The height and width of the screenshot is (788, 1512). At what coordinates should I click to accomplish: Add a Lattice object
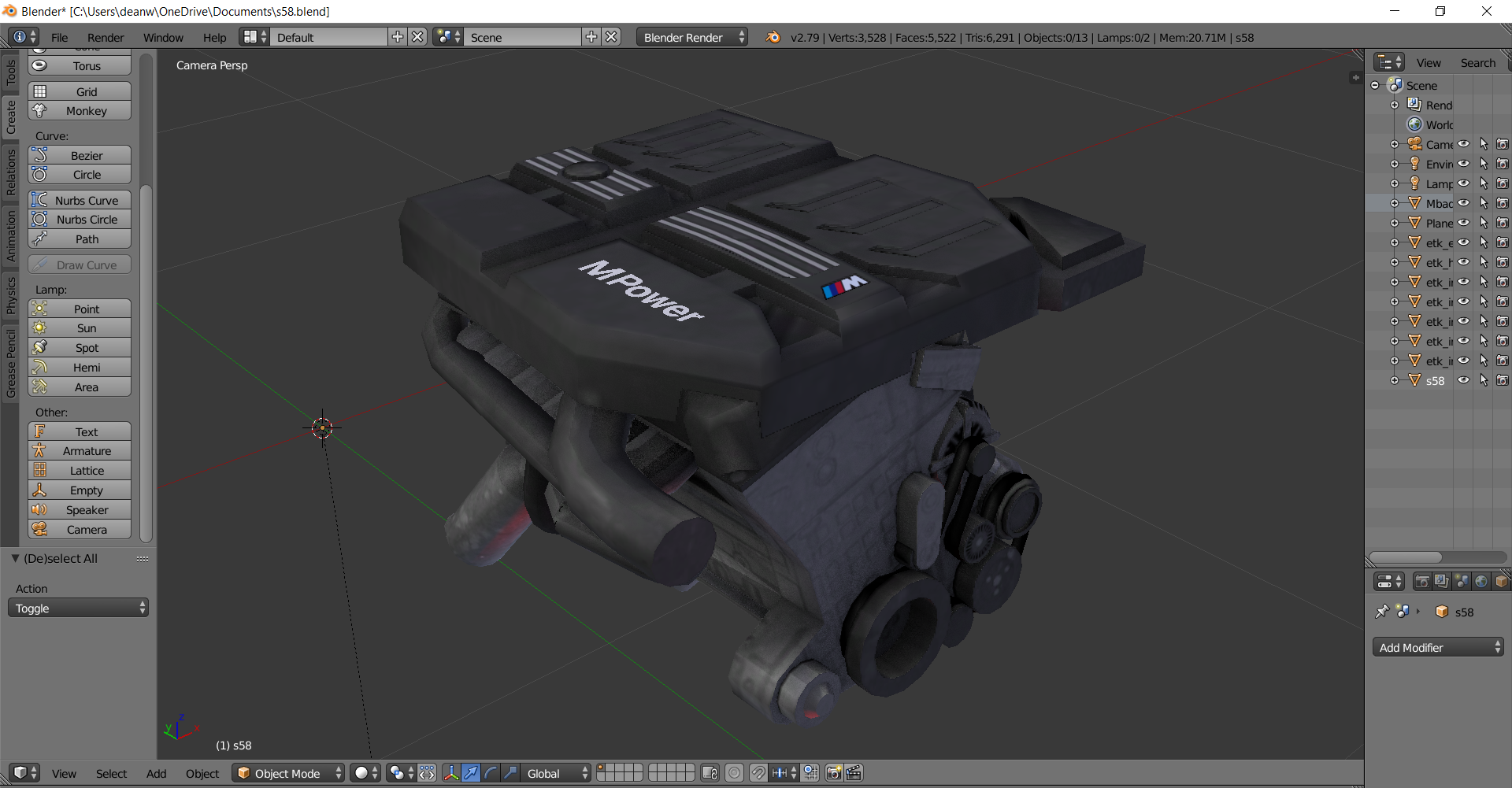pos(80,471)
